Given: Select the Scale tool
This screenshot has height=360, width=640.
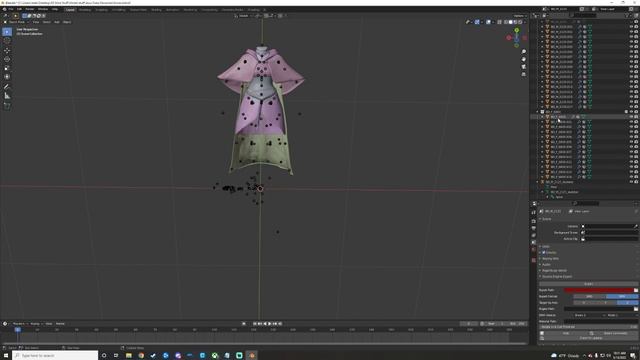Looking at the screenshot, I should 7,68.
